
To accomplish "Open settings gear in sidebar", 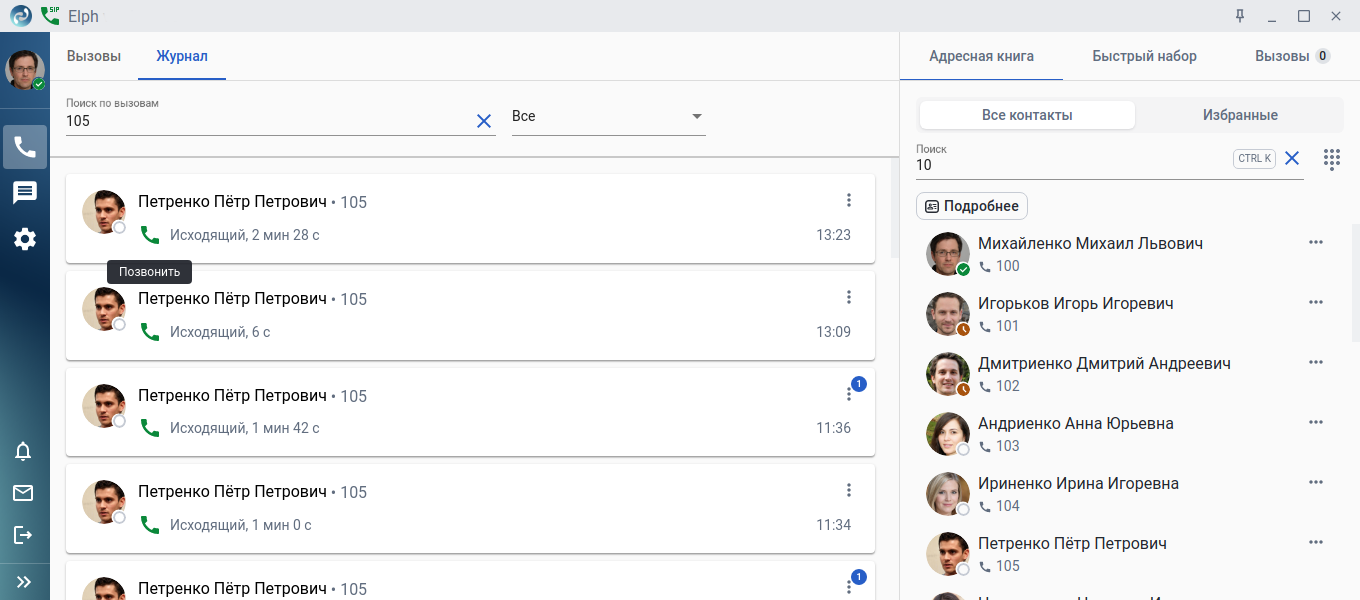I will [24, 239].
